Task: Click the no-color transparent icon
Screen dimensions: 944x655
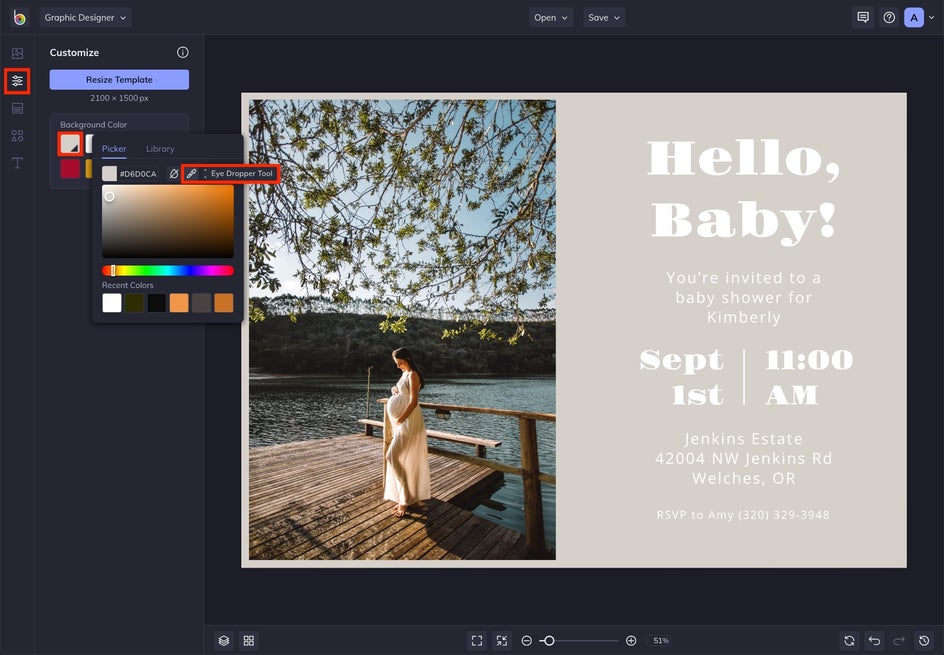Action: point(174,173)
